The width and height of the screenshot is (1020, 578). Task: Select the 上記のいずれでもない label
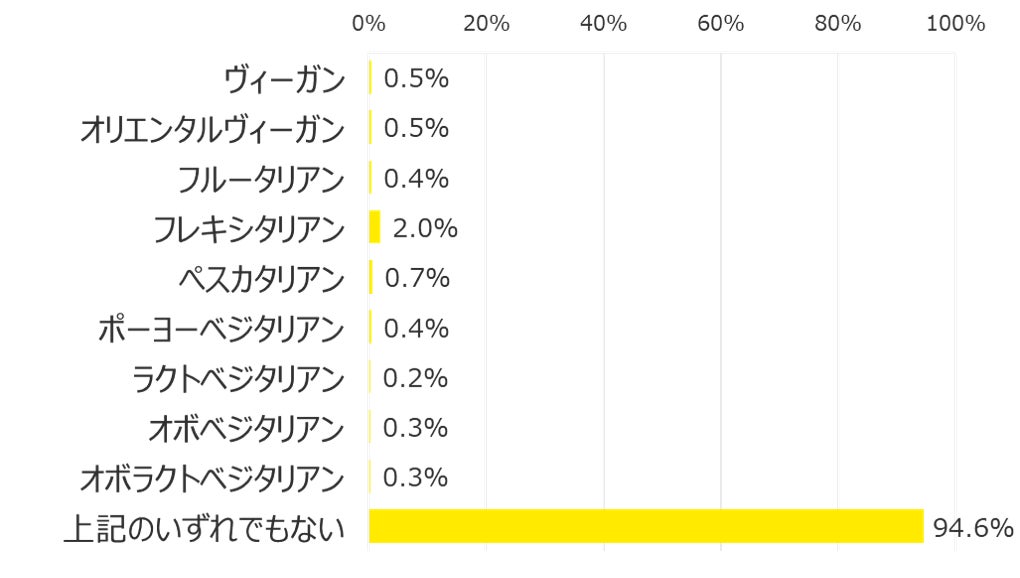(204, 528)
